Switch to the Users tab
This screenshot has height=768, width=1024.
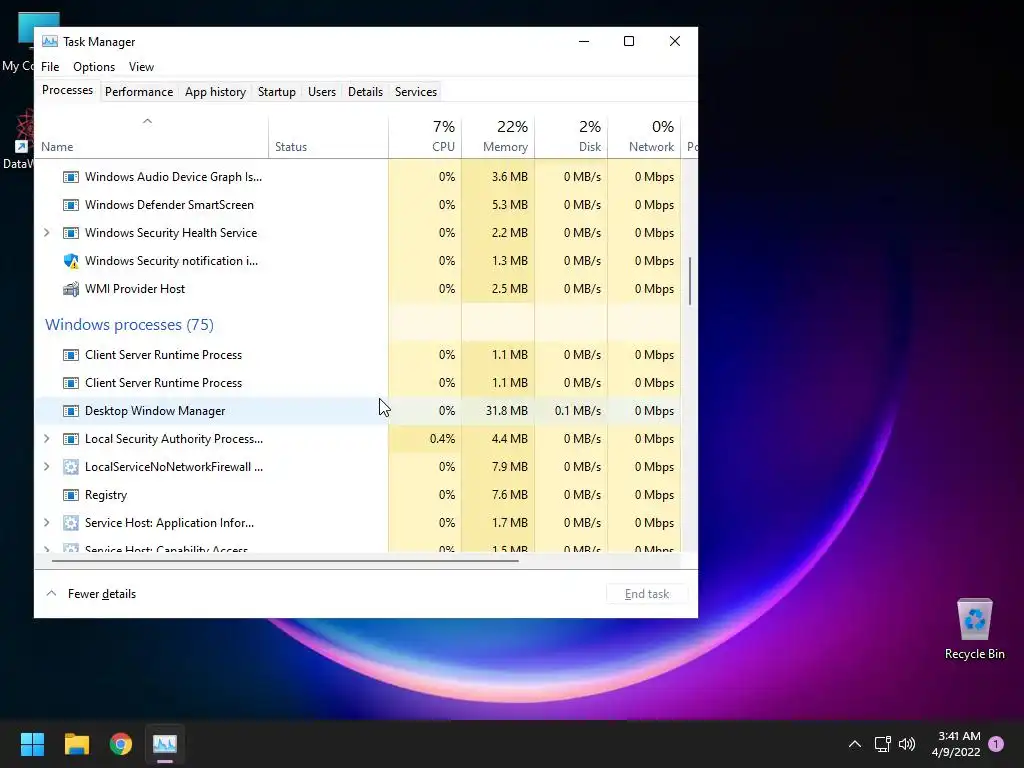tap(322, 92)
